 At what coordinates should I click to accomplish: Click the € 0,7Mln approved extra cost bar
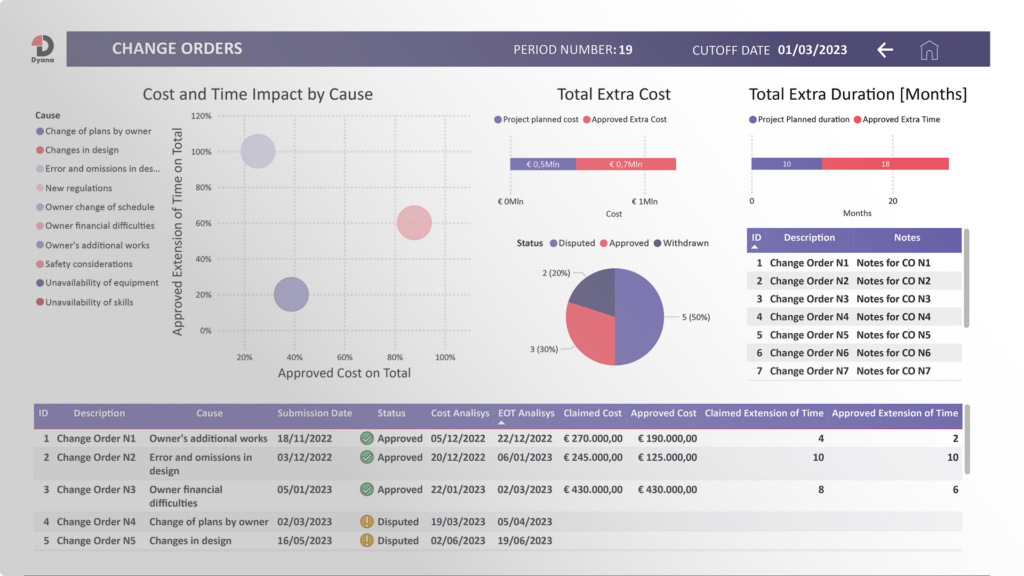click(x=626, y=164)
